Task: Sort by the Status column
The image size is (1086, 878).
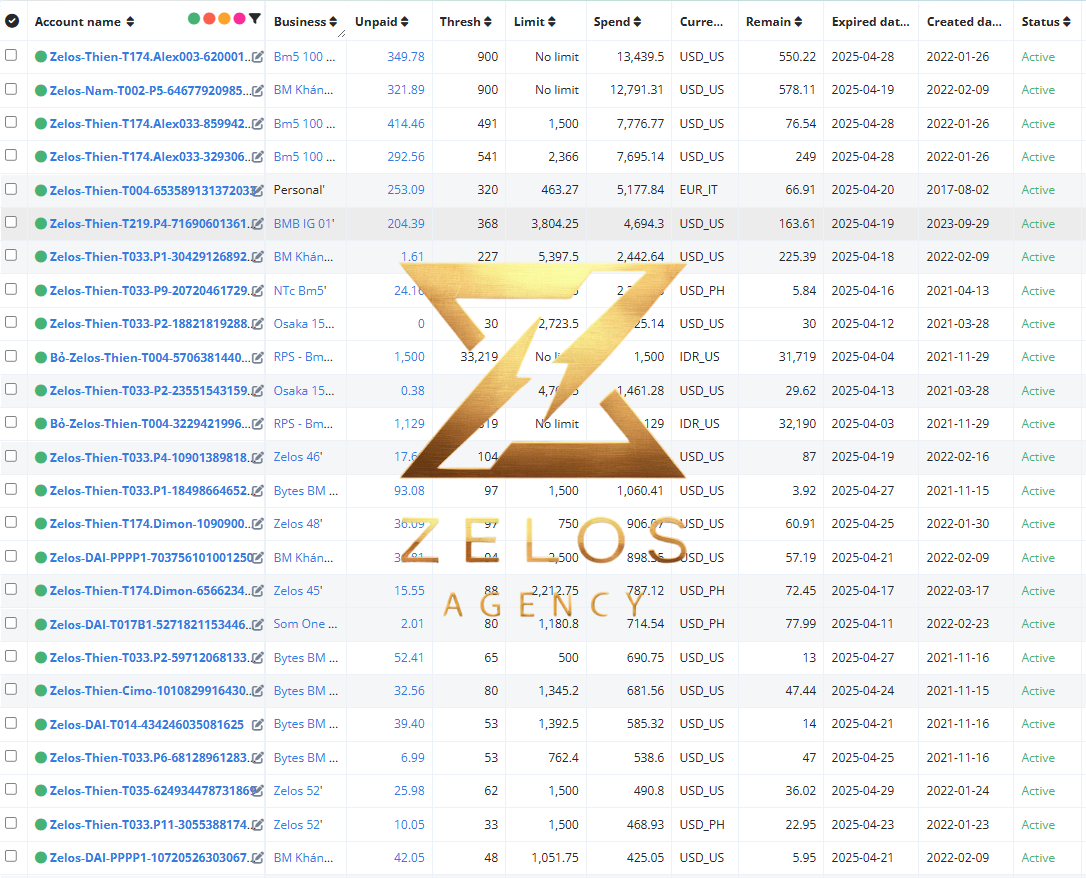Action: tap(1046, 21)
